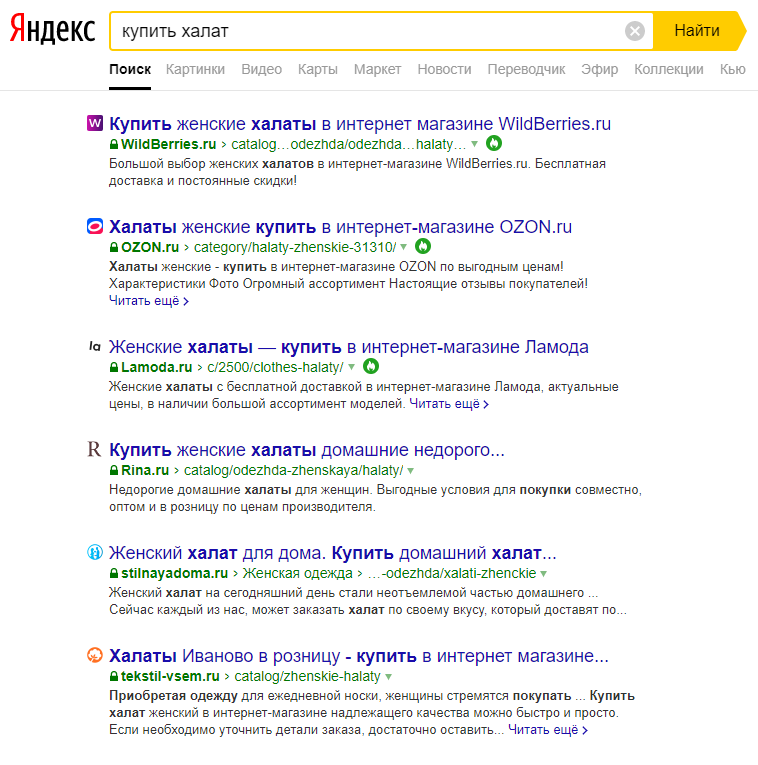Open the Переводчик tab
Screen dimensions: 758x765
526,69
